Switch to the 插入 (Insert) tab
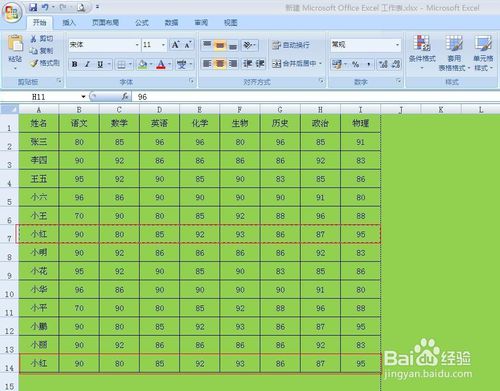The image size is (500, 391). click(x=69, y=23)
